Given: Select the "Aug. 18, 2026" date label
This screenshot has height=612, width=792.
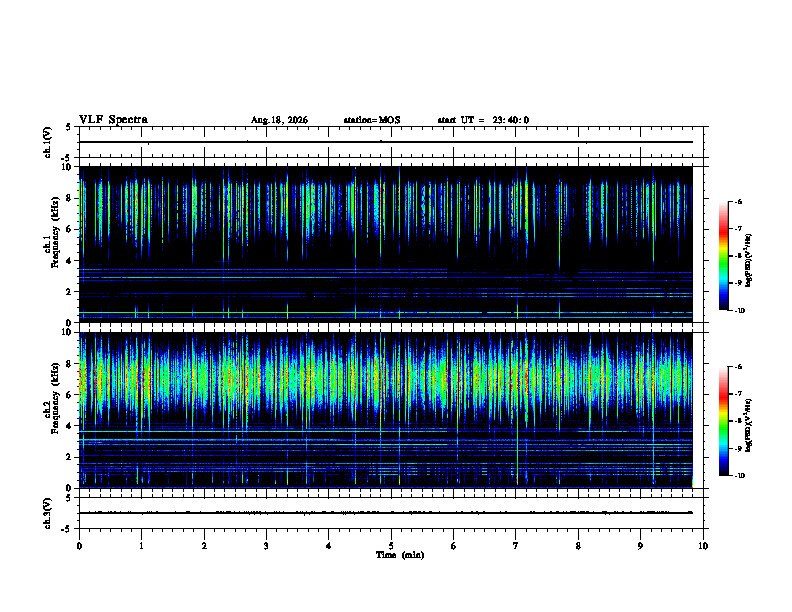Looking at the screenshot, I should (279, 120).
